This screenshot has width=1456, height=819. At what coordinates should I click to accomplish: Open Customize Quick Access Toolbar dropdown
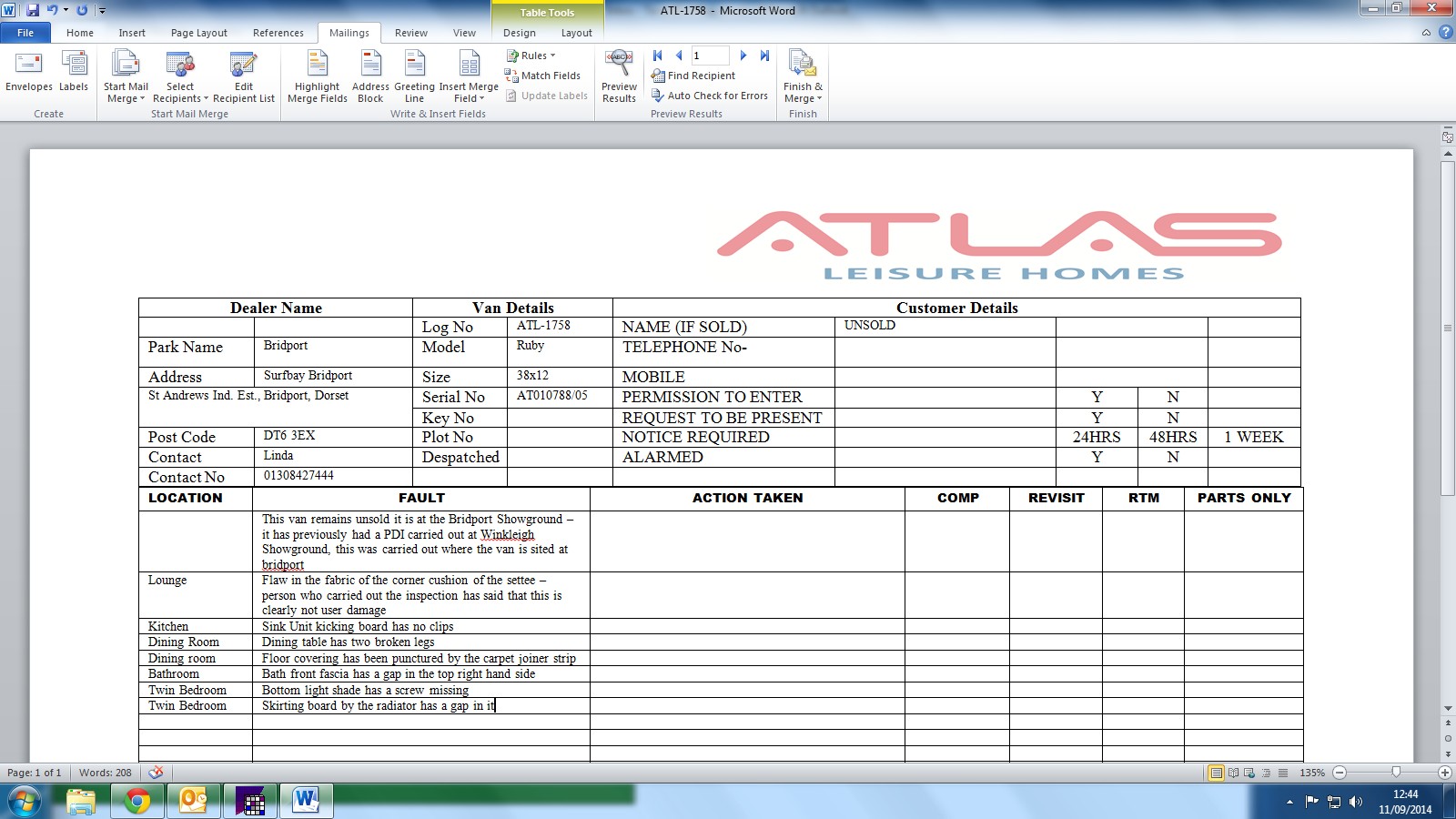click(x=102, y=11)
